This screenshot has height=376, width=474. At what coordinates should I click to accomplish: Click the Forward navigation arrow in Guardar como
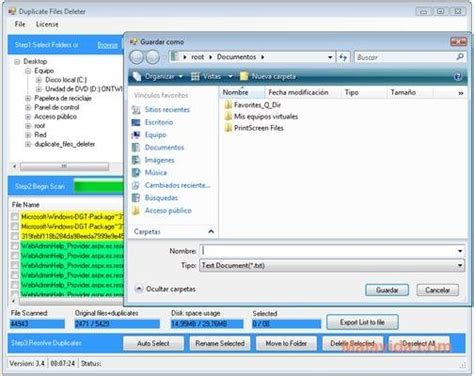point(153,57)
